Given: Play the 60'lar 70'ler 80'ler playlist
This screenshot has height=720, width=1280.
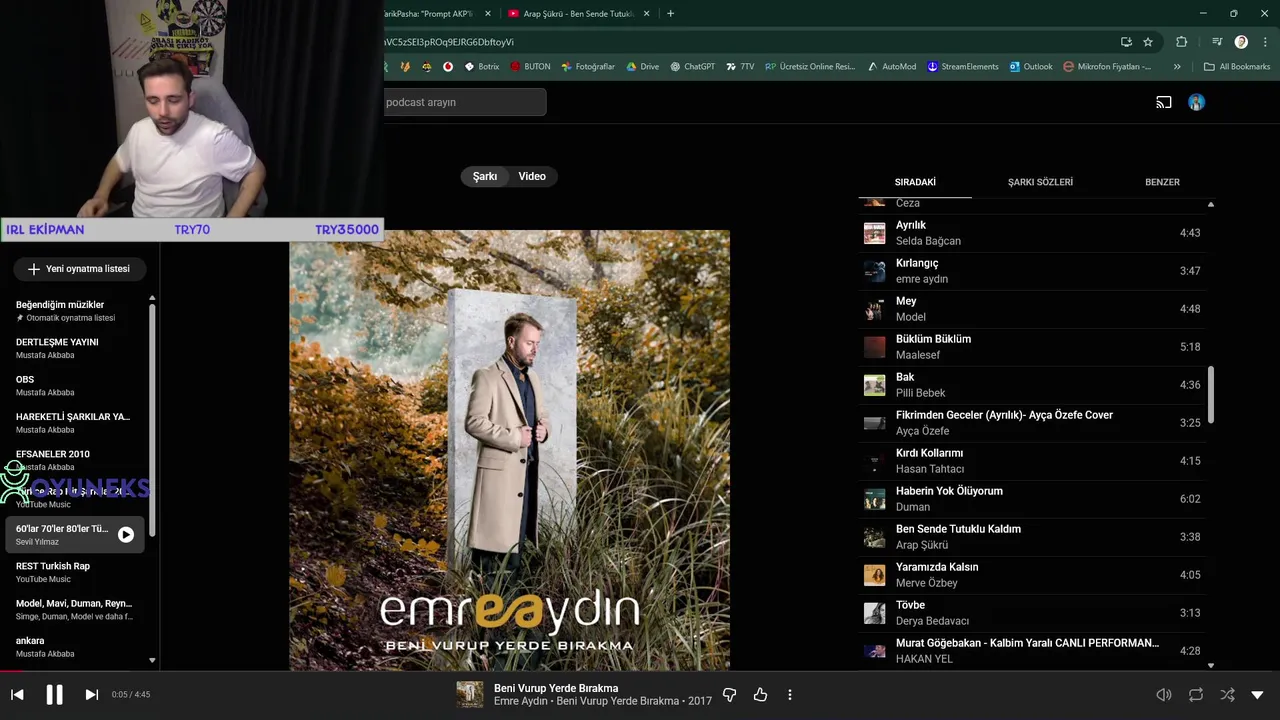Looking at the screenshot, I should coord(126,535).
